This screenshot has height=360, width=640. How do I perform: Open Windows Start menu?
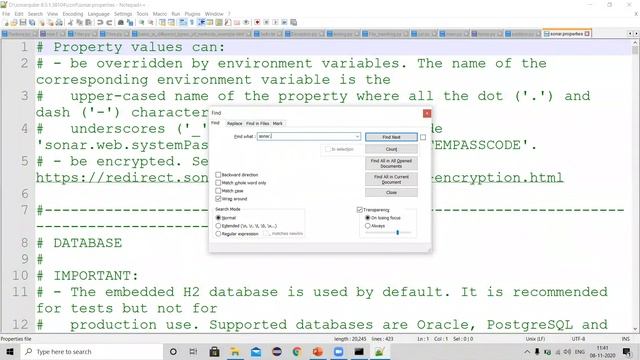pos(10,351)
